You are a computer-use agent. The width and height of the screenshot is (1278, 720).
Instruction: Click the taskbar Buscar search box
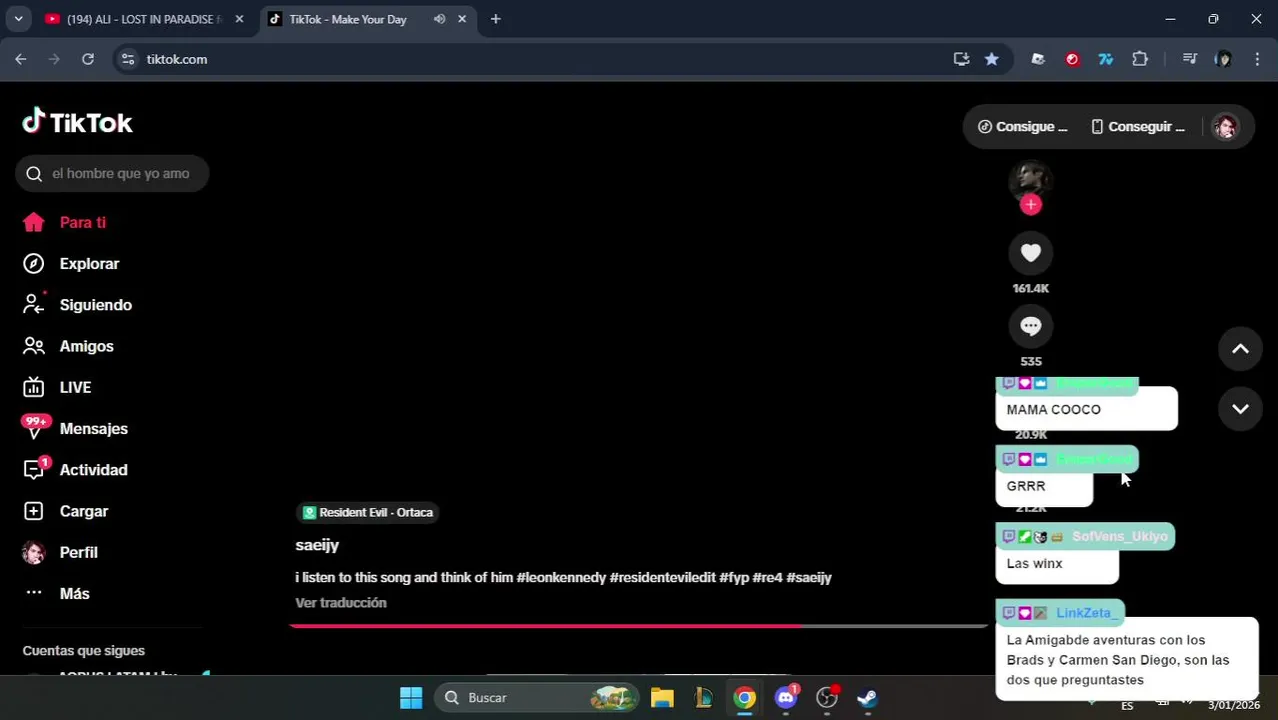tap(538, 698)
